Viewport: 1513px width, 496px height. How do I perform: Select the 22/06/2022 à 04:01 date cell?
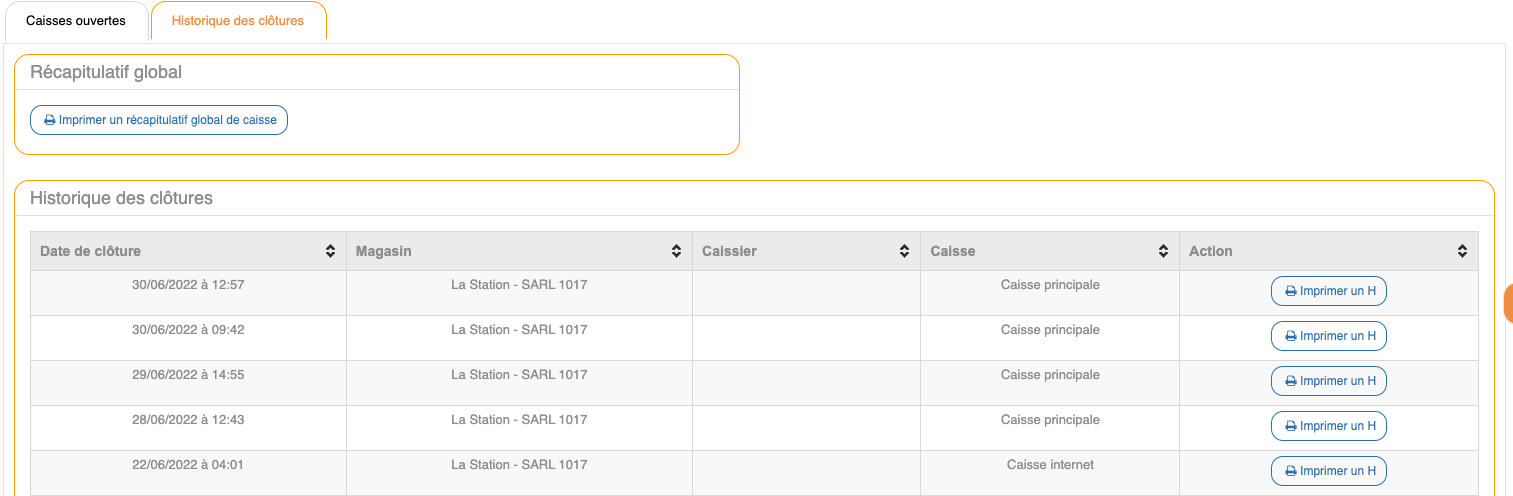point(188,465)
